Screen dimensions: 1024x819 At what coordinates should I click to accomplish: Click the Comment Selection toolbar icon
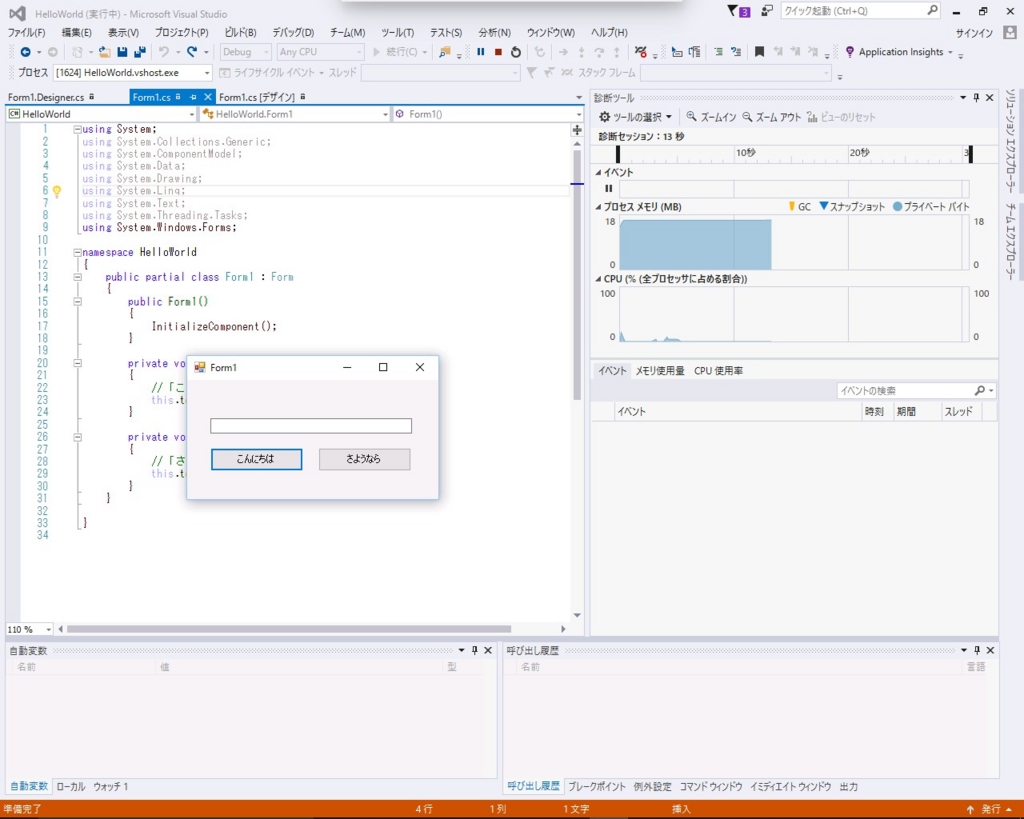pos(718,52)
